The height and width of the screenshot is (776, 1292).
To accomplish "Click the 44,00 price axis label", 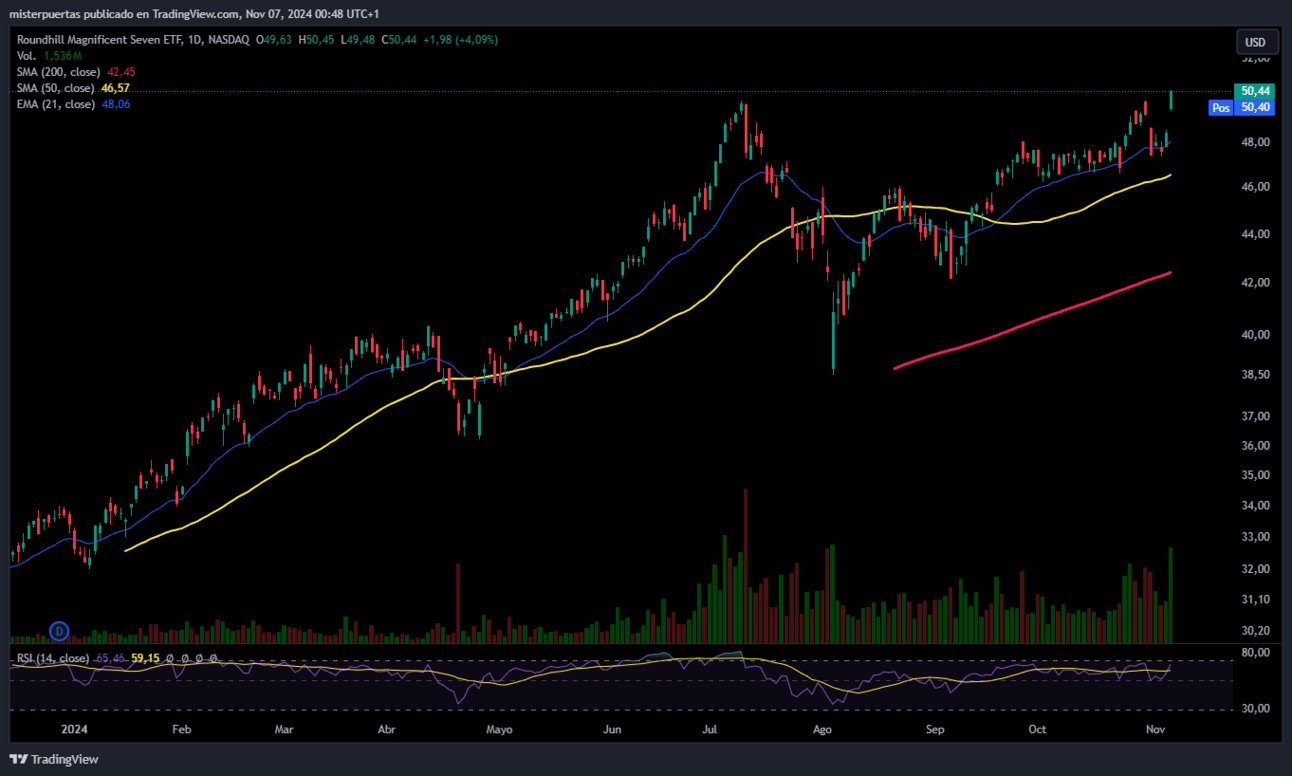I will (1255, 234).
